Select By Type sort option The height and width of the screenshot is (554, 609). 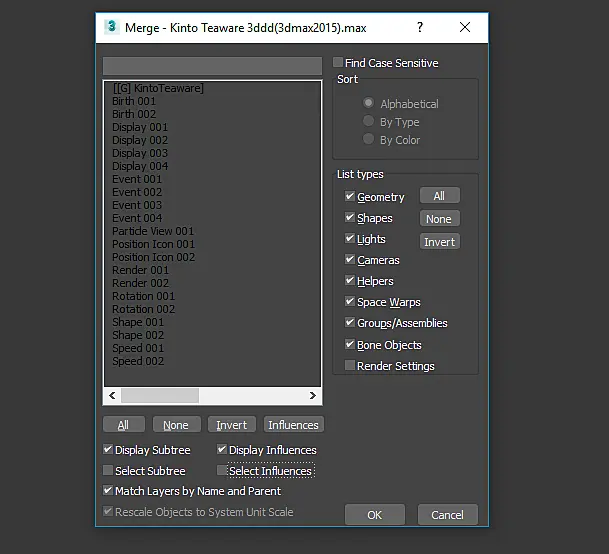pyautogui.click(x=368, y=121)
